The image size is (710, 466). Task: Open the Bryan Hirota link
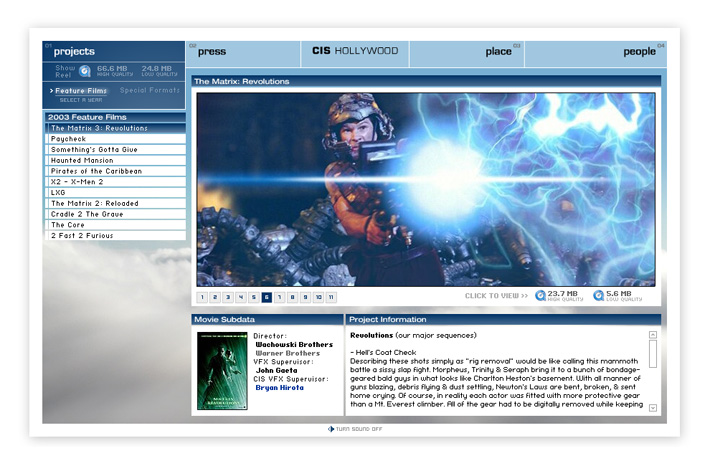pyautogui.click(x=279, y=388)
